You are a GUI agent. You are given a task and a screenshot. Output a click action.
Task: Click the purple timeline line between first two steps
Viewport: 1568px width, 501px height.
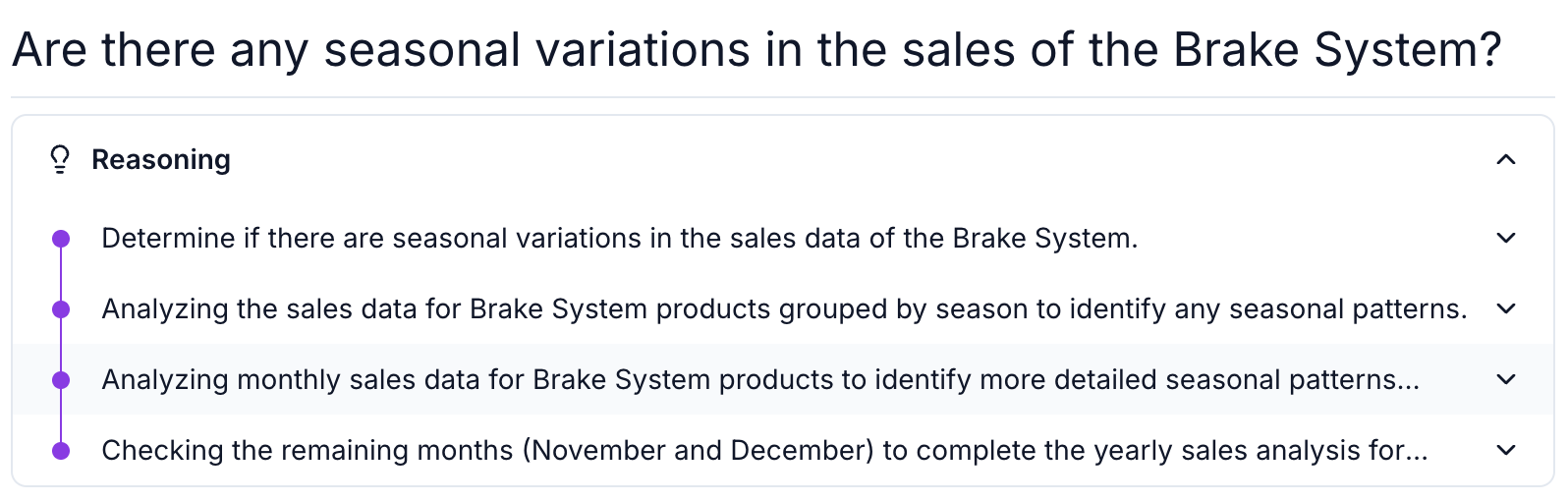pyautogui.click(x=61, y=273)
